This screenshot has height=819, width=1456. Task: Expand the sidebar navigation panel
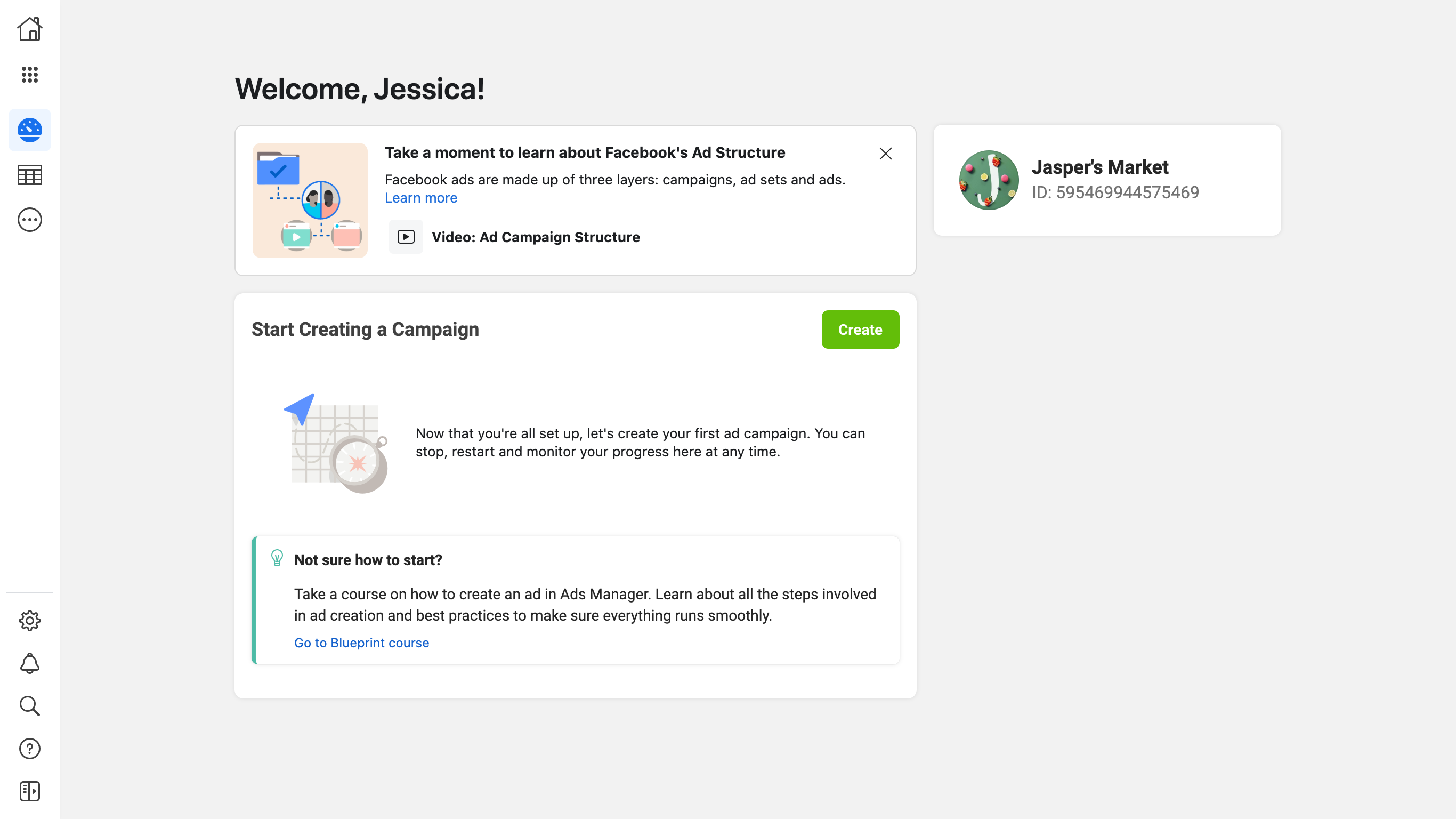click(29, 791)
